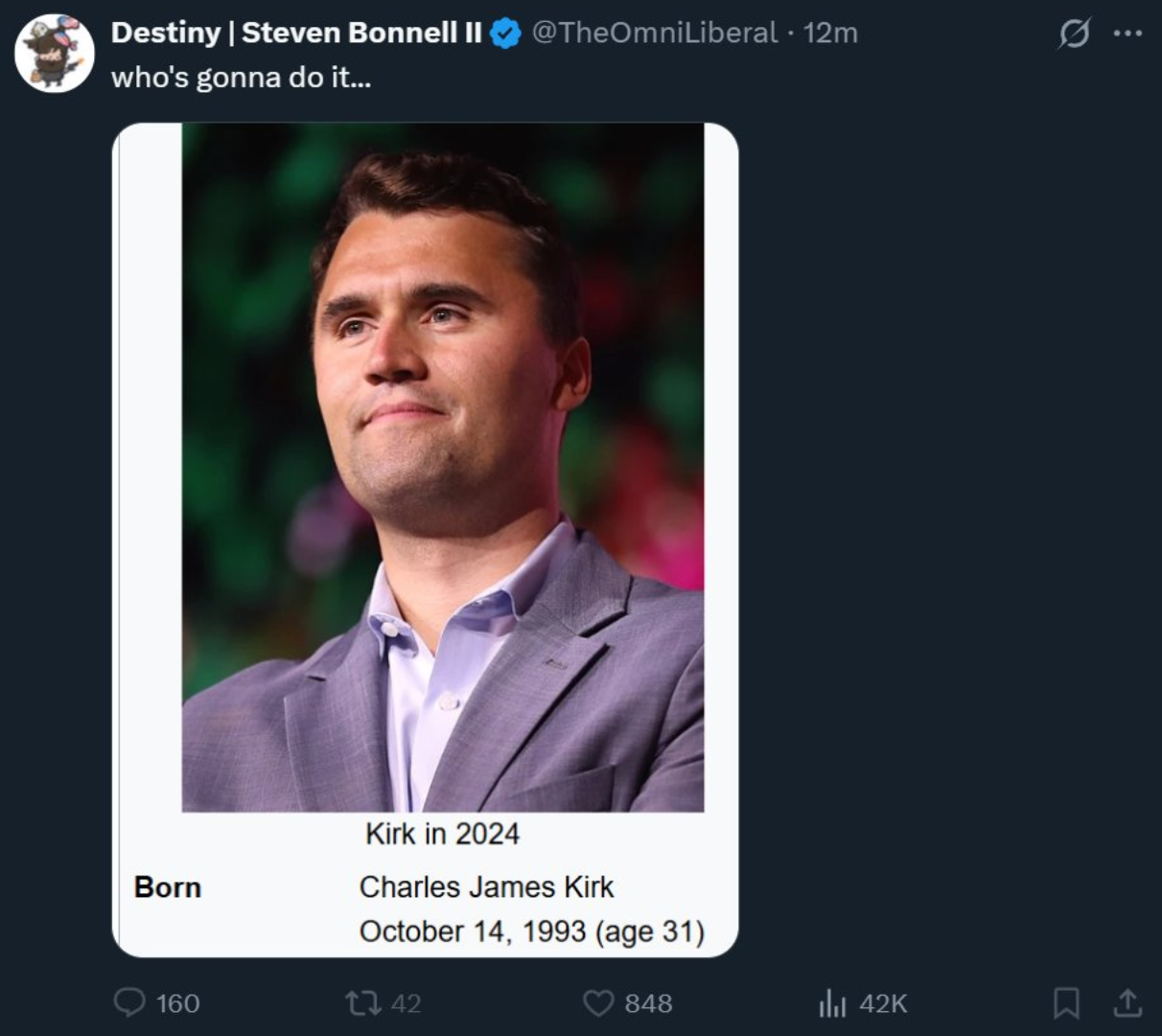Click the 42K views count
1162x1036 pixels.
(883, 1003)
